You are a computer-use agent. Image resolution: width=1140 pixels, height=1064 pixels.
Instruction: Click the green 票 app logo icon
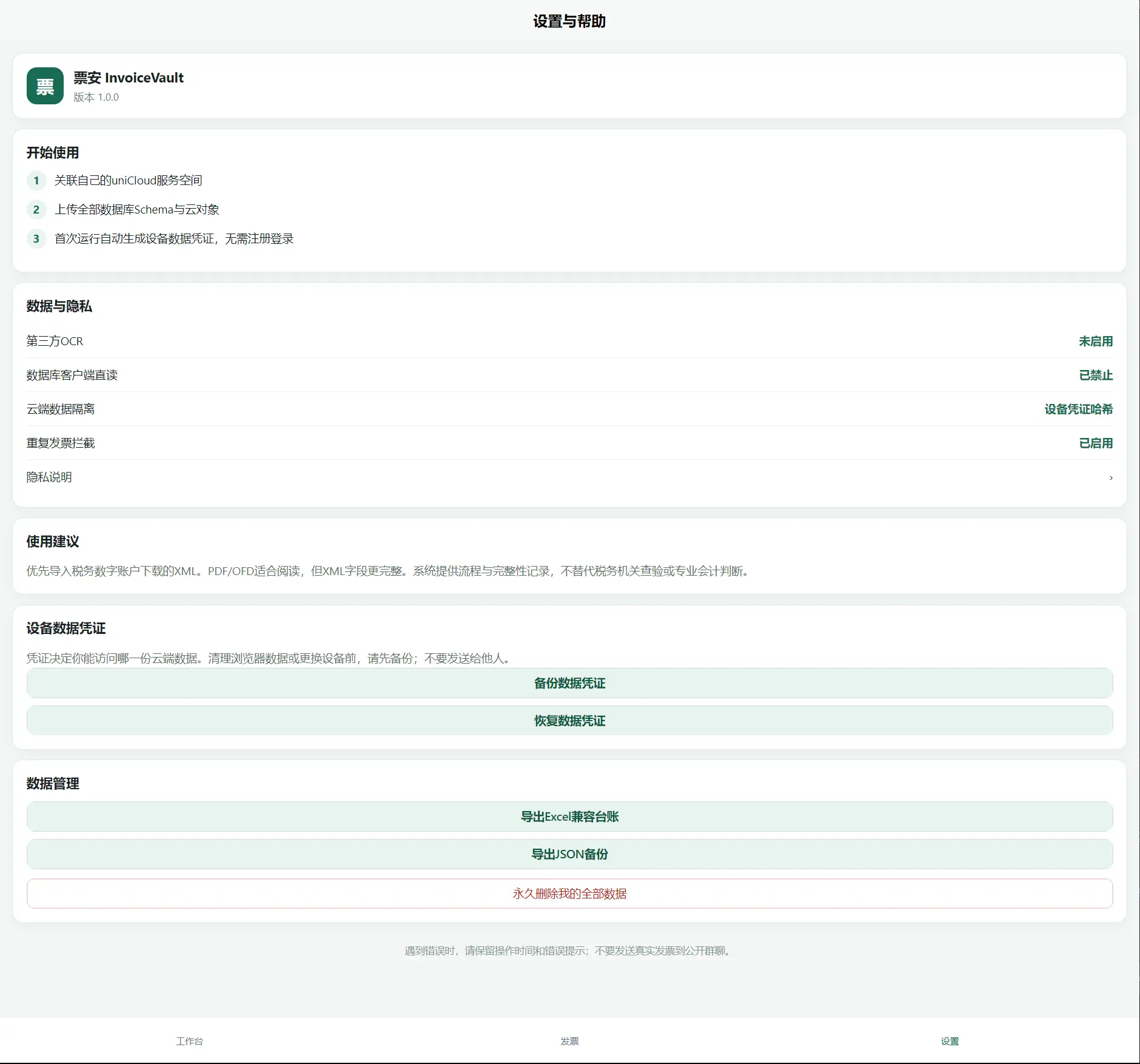pos(45,86)
